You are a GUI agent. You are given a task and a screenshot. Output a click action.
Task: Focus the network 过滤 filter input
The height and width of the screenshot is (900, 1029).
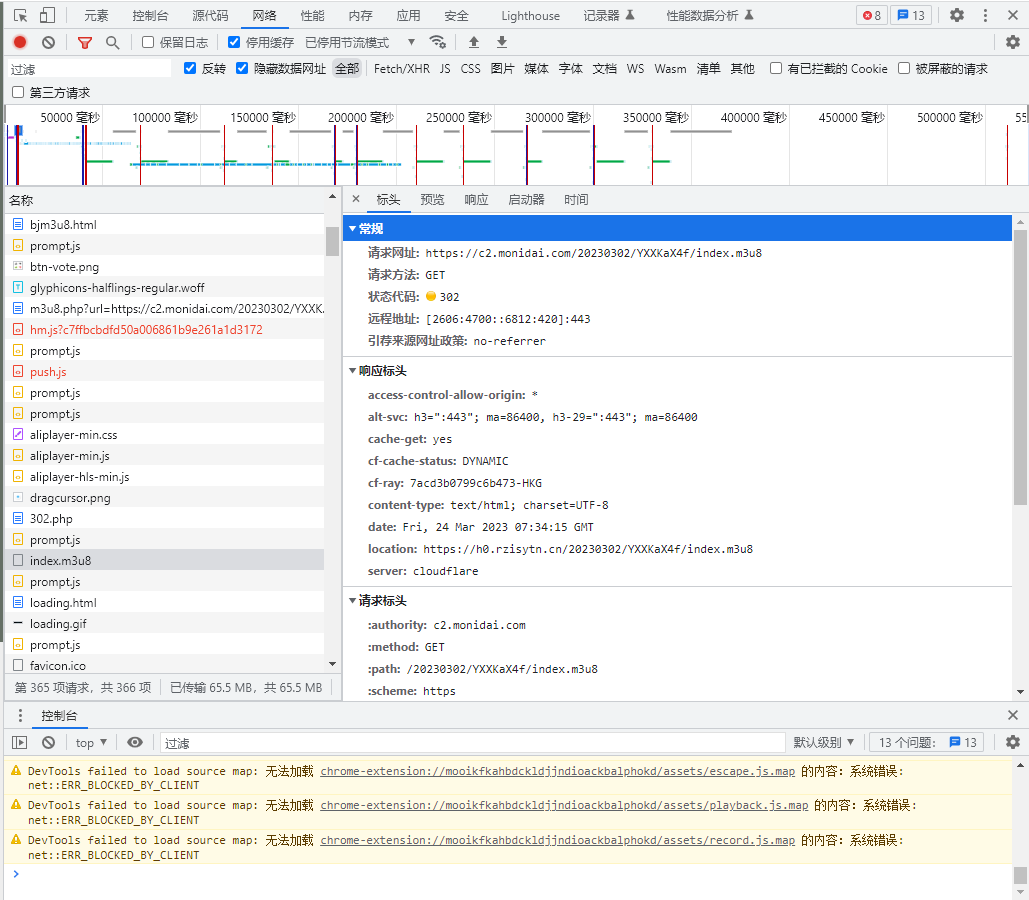[x=90, y=68]
